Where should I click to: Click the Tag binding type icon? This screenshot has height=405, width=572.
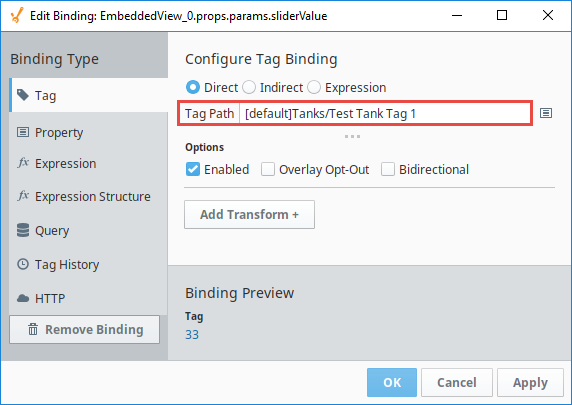point(23,95)
